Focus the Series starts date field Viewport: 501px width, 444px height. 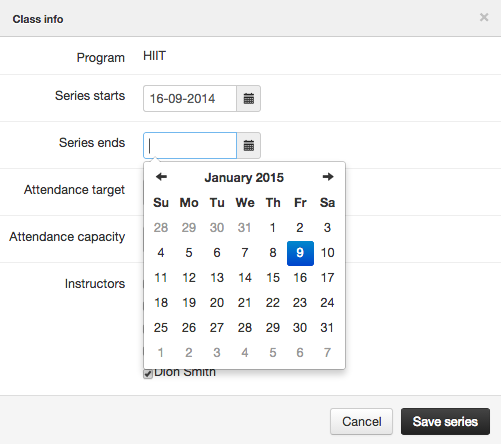tap(190, 99)
